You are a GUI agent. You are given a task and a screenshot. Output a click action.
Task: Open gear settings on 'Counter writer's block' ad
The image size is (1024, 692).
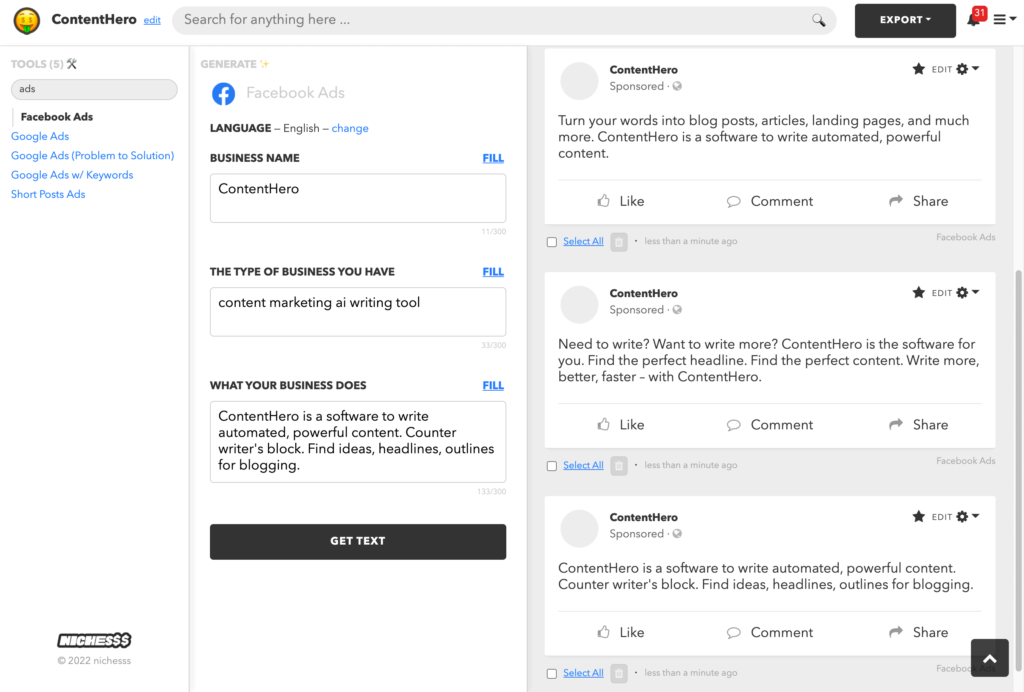coord(967,516)
